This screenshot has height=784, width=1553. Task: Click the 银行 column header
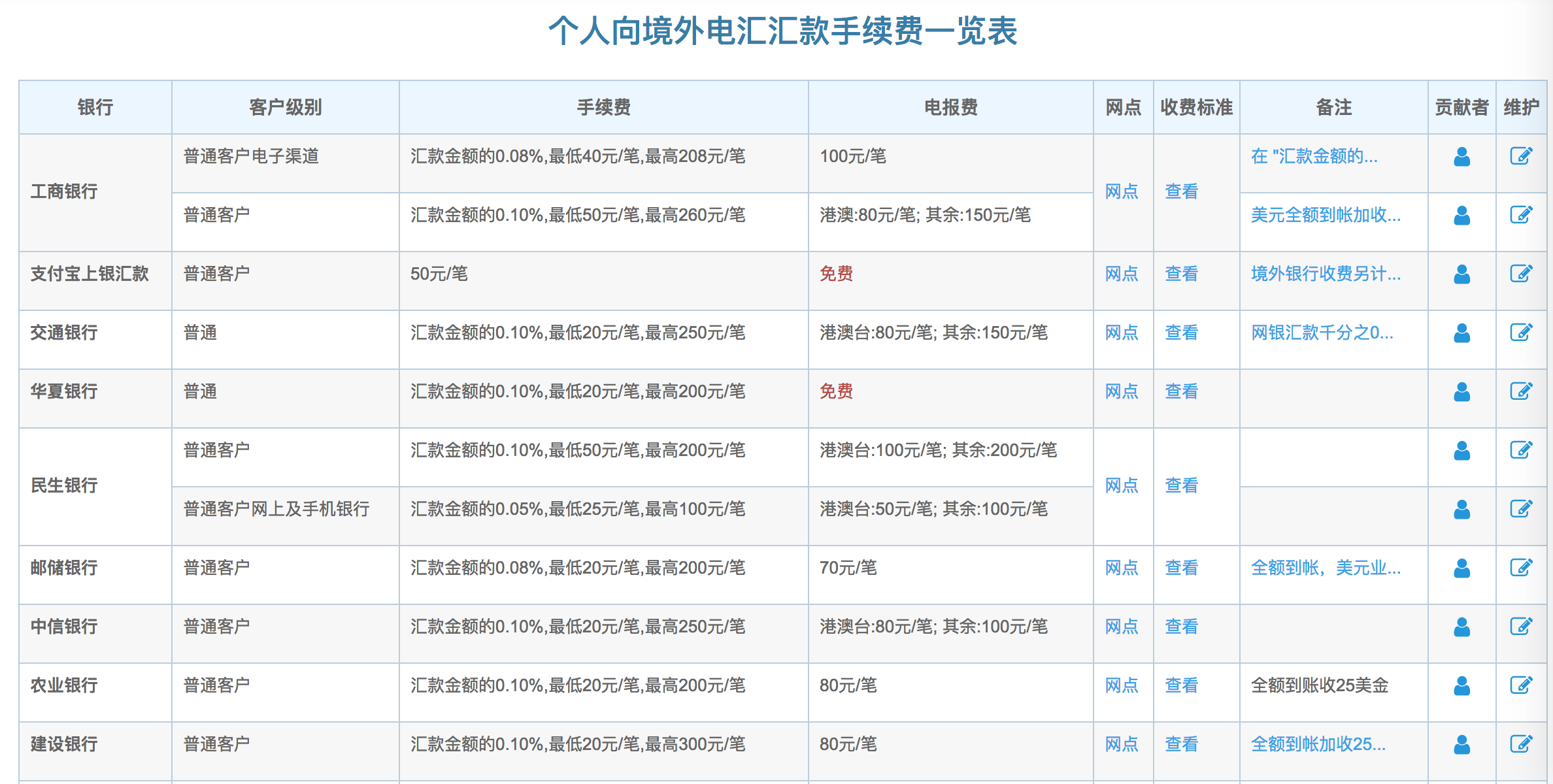tap(95, 107)
